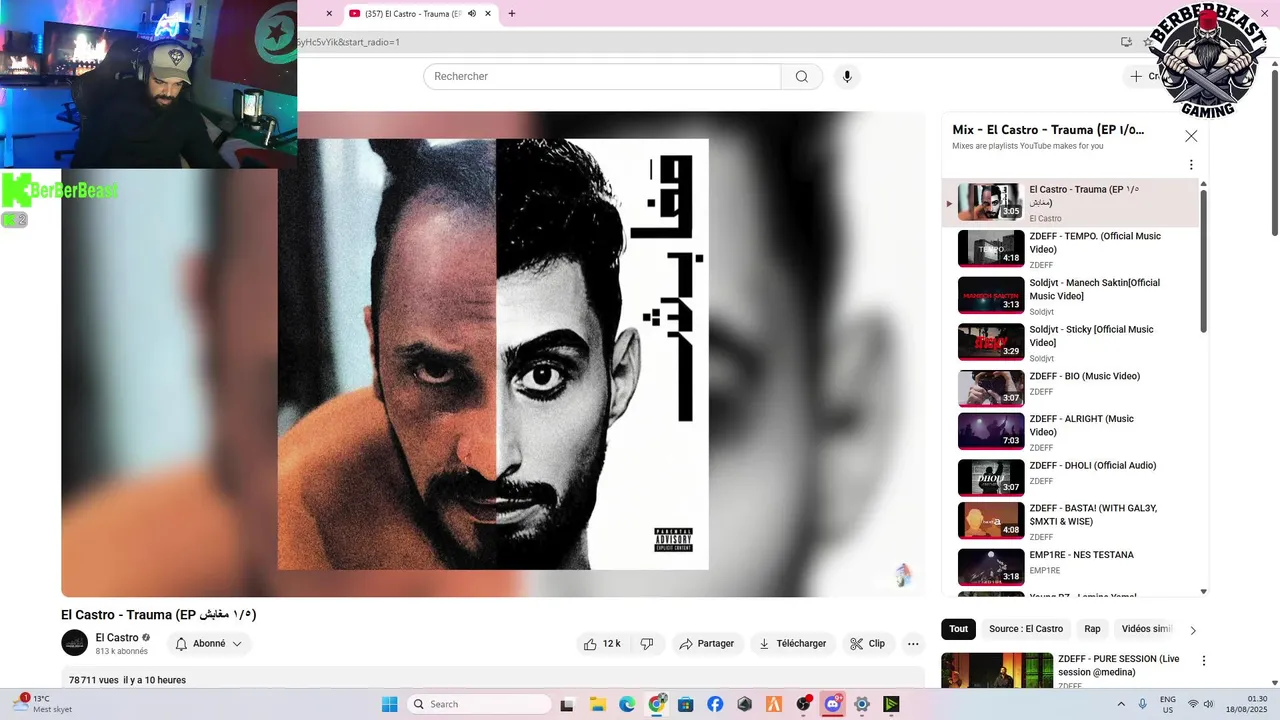This screenshot has height=720, width=1280.
Task: Close the El Castro Trauma tab
Action: pos(489,14)
